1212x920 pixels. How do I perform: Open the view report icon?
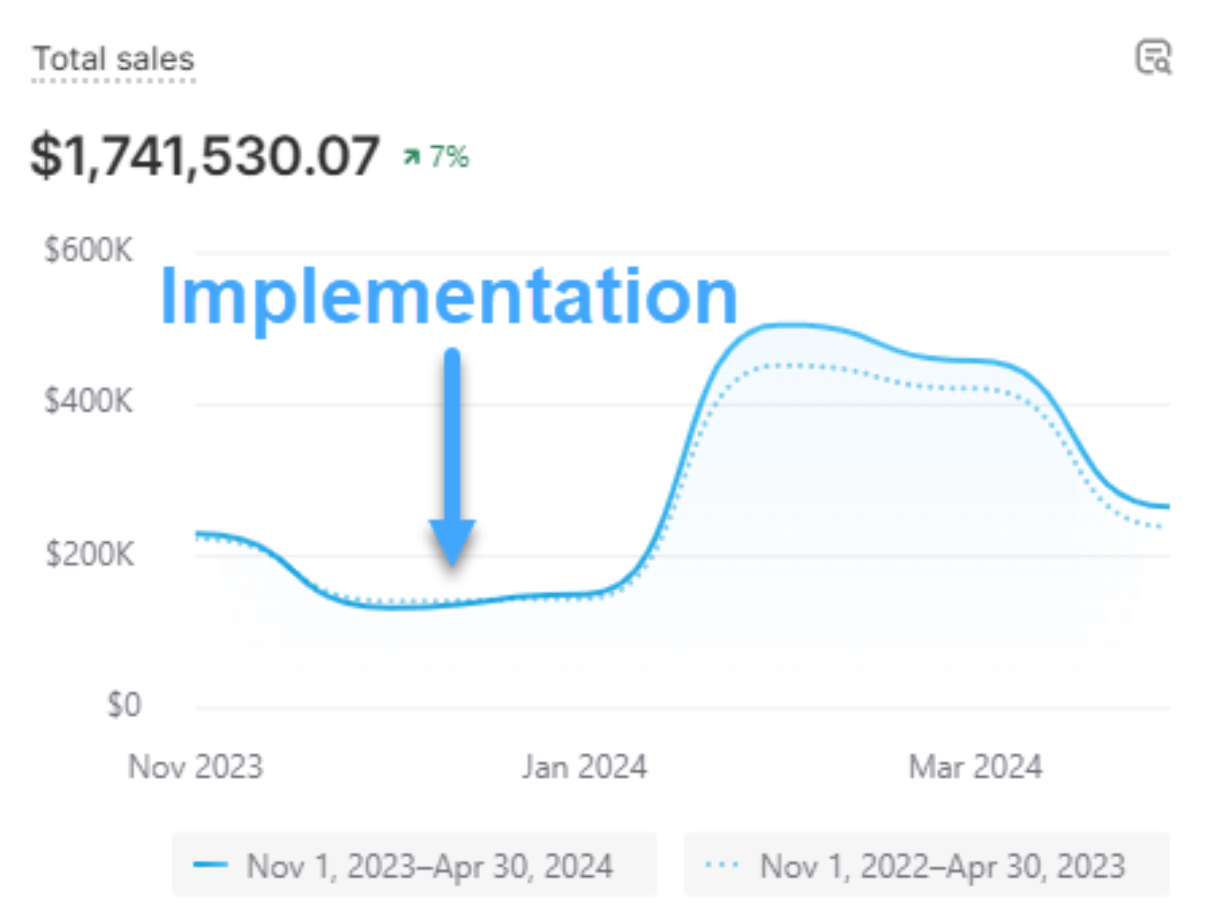[x=1153, y=57]
